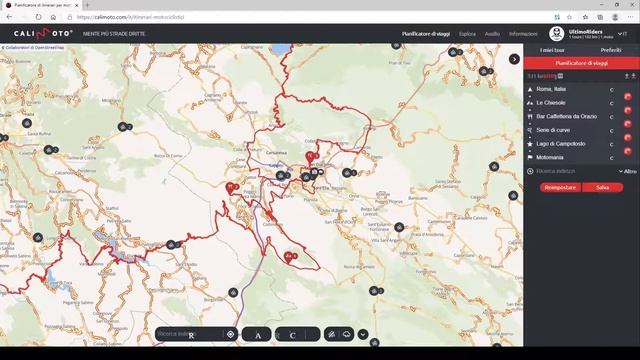This screenshot has width=640, height=360.
Task: Select the Roma, Italia waypoint
Action: click(x=551, y=89)
